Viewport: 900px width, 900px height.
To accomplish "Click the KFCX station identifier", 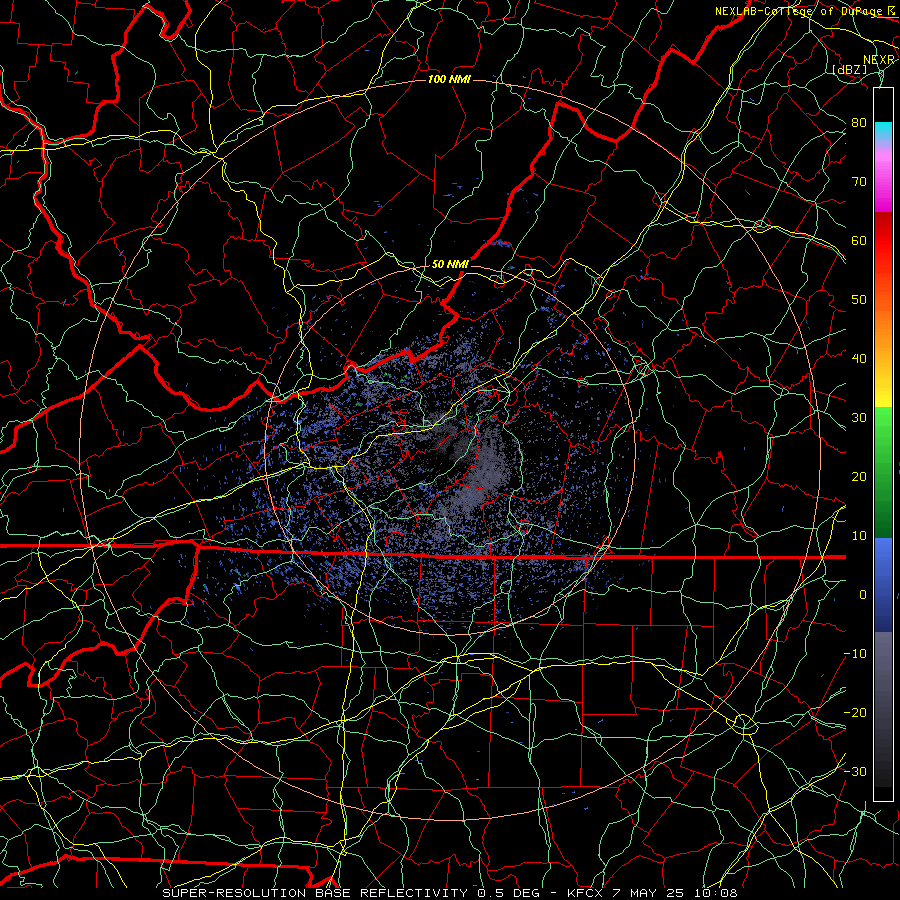I will click(585, 893).
